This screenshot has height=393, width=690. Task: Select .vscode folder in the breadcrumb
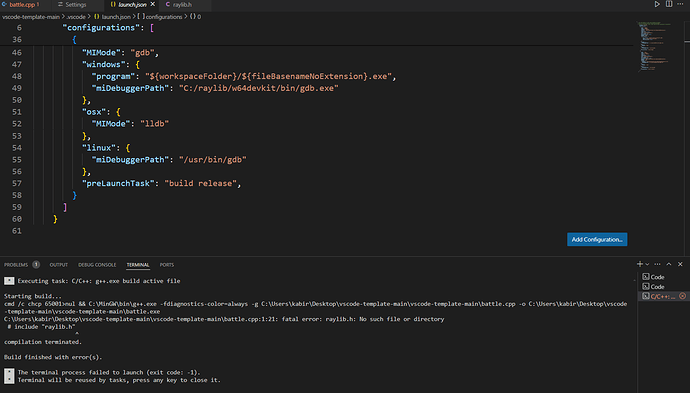point(76,17)
